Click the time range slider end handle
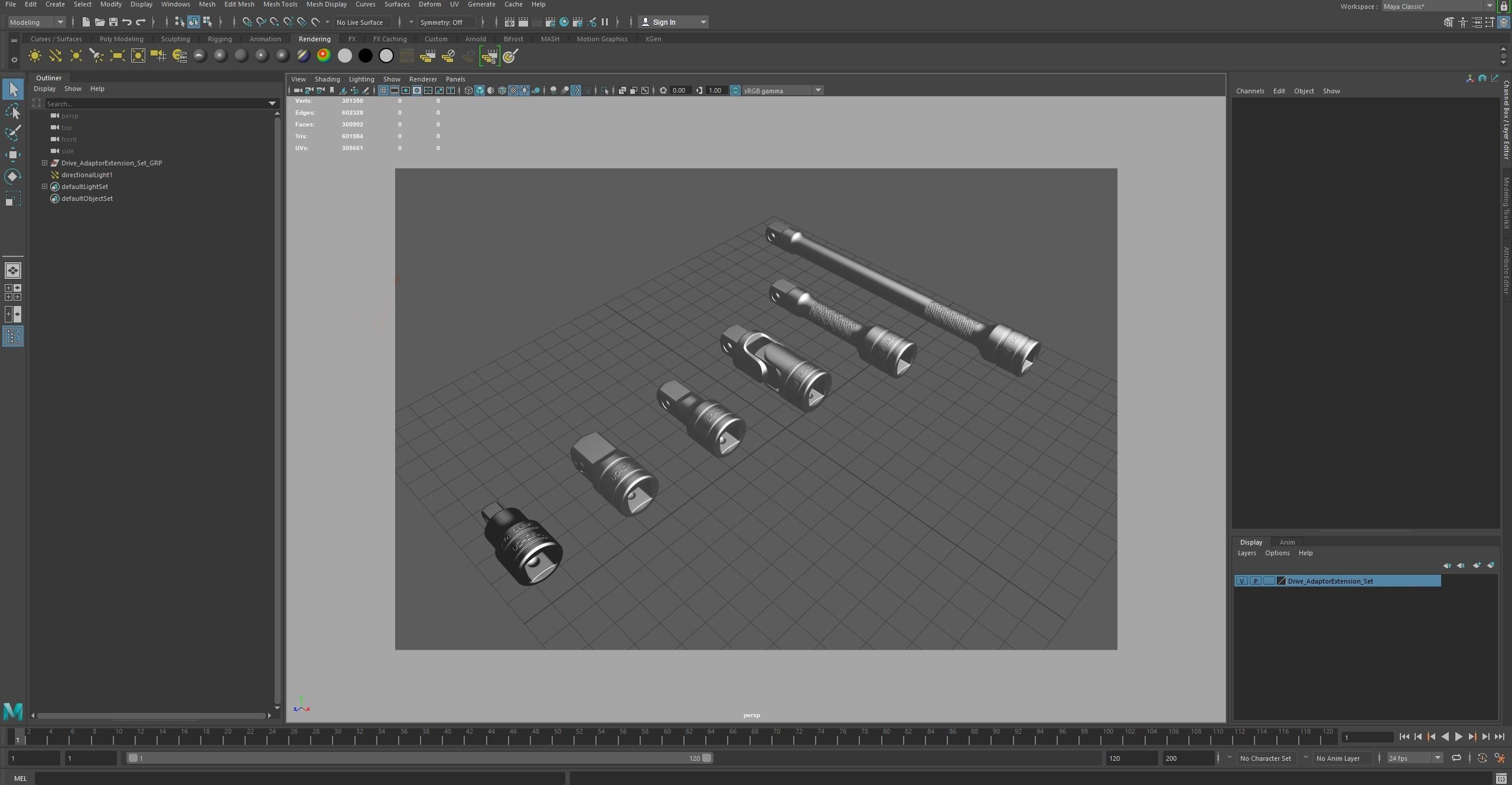 pos(707,758)
